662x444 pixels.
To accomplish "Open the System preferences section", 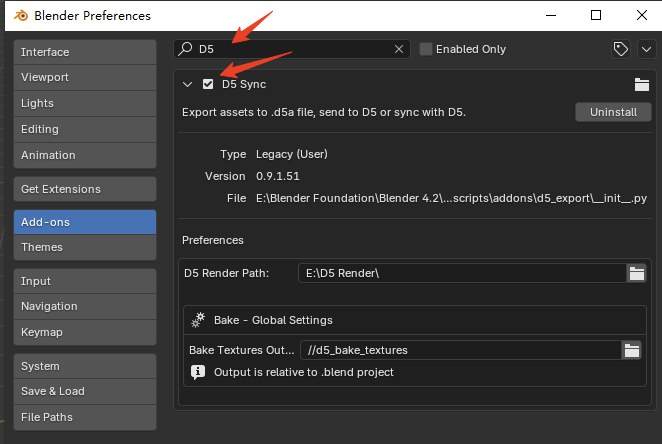I will [85, 366].
